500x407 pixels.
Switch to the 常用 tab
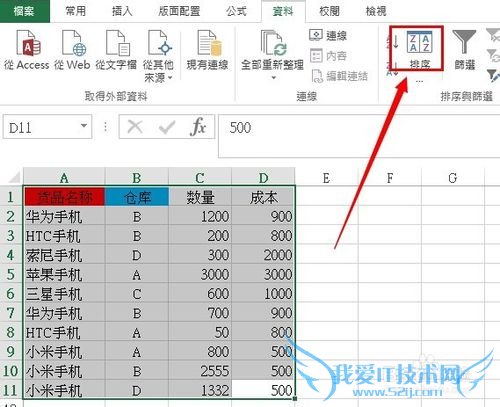pyautogui.click(x=76, y=11)
